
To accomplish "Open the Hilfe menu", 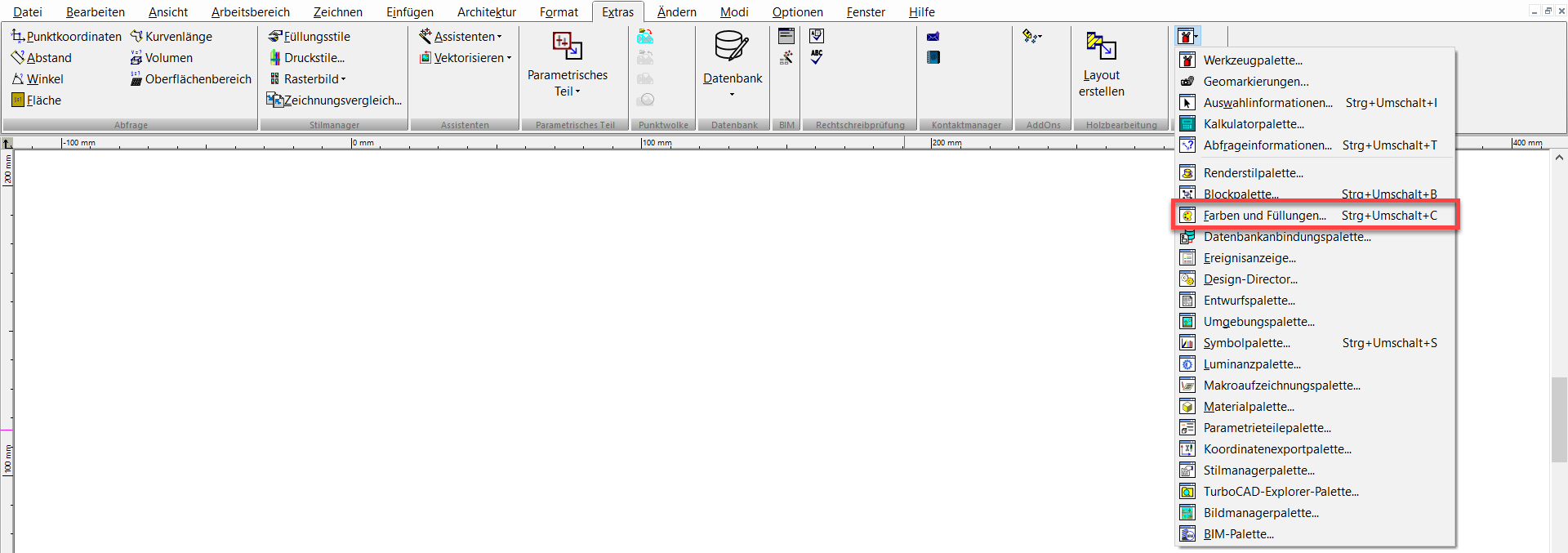I will (x=922, y=12).
